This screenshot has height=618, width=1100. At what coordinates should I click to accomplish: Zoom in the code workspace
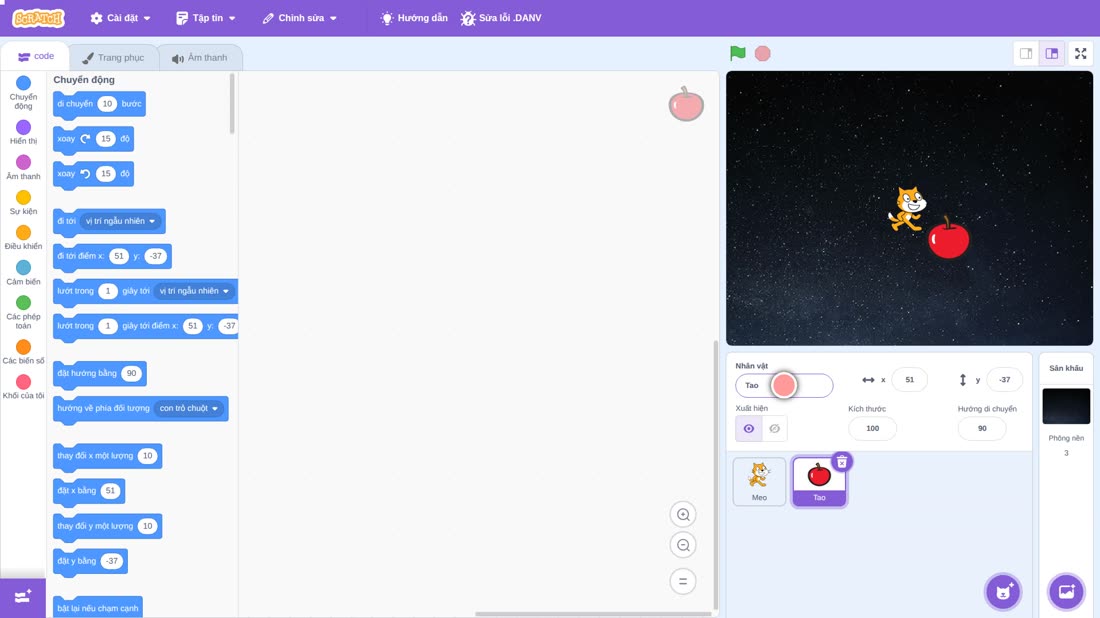click(683, 515)
